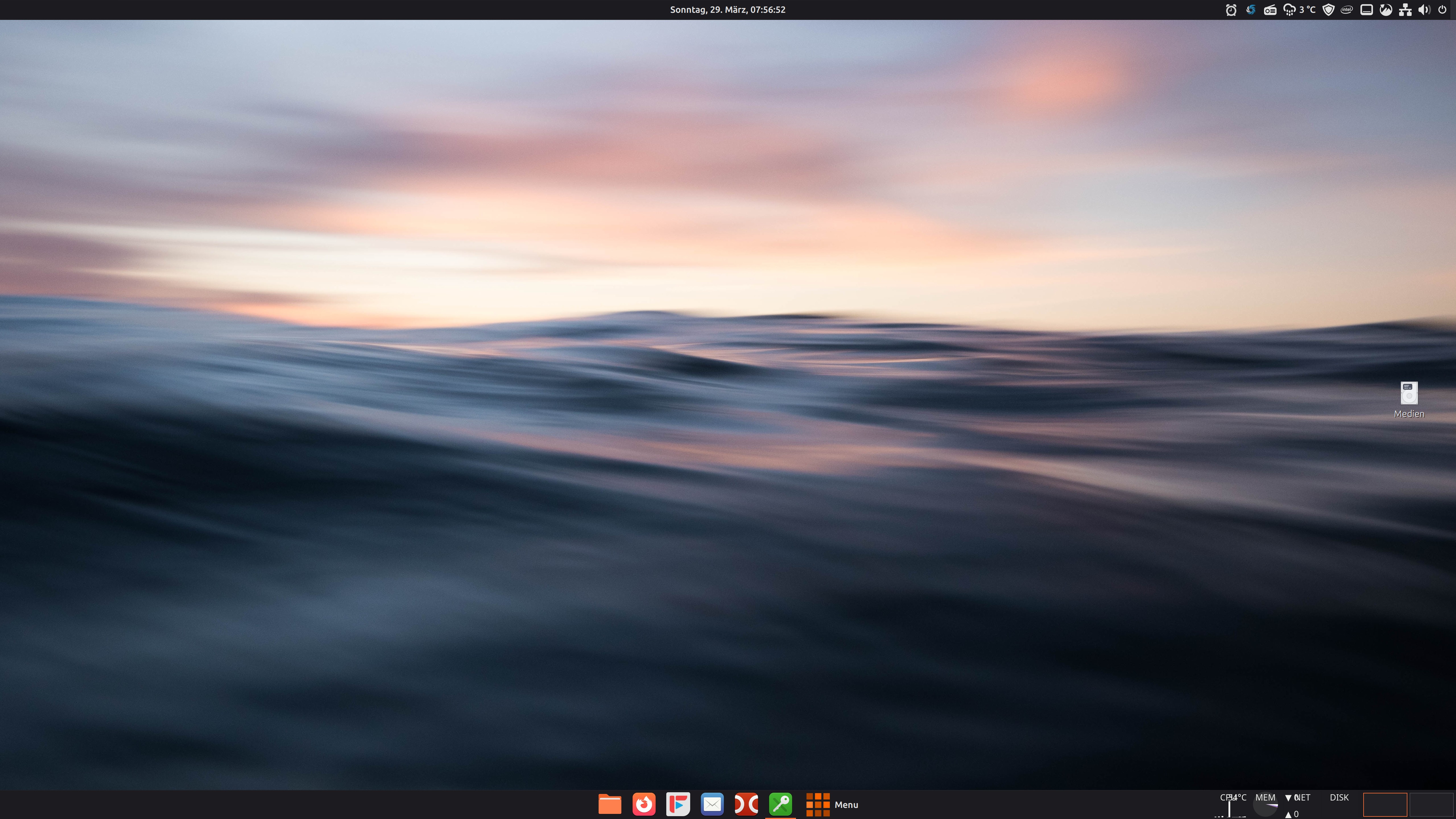Open the sound volume applet
Viewport: 1456px width, 819px height.
(x=1424, y=10)
